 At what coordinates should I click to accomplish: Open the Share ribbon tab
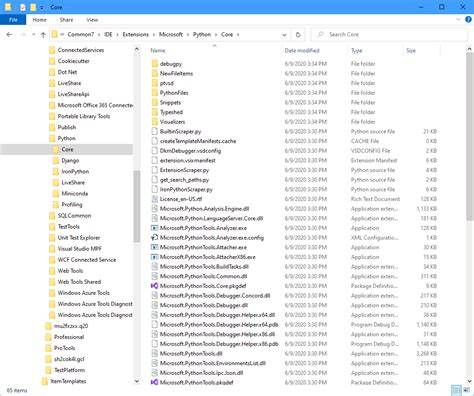coord(66,20)
